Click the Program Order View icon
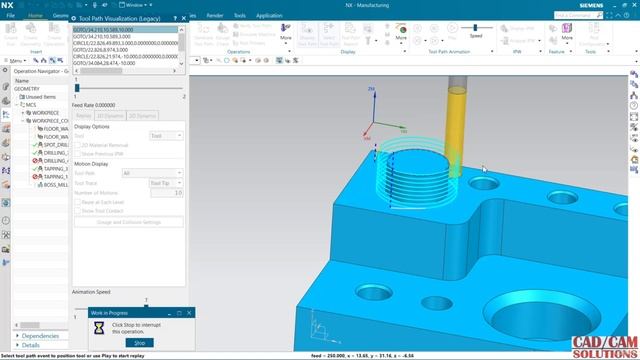Viewport: 640px width, 360px height. (x=36, y=60)
